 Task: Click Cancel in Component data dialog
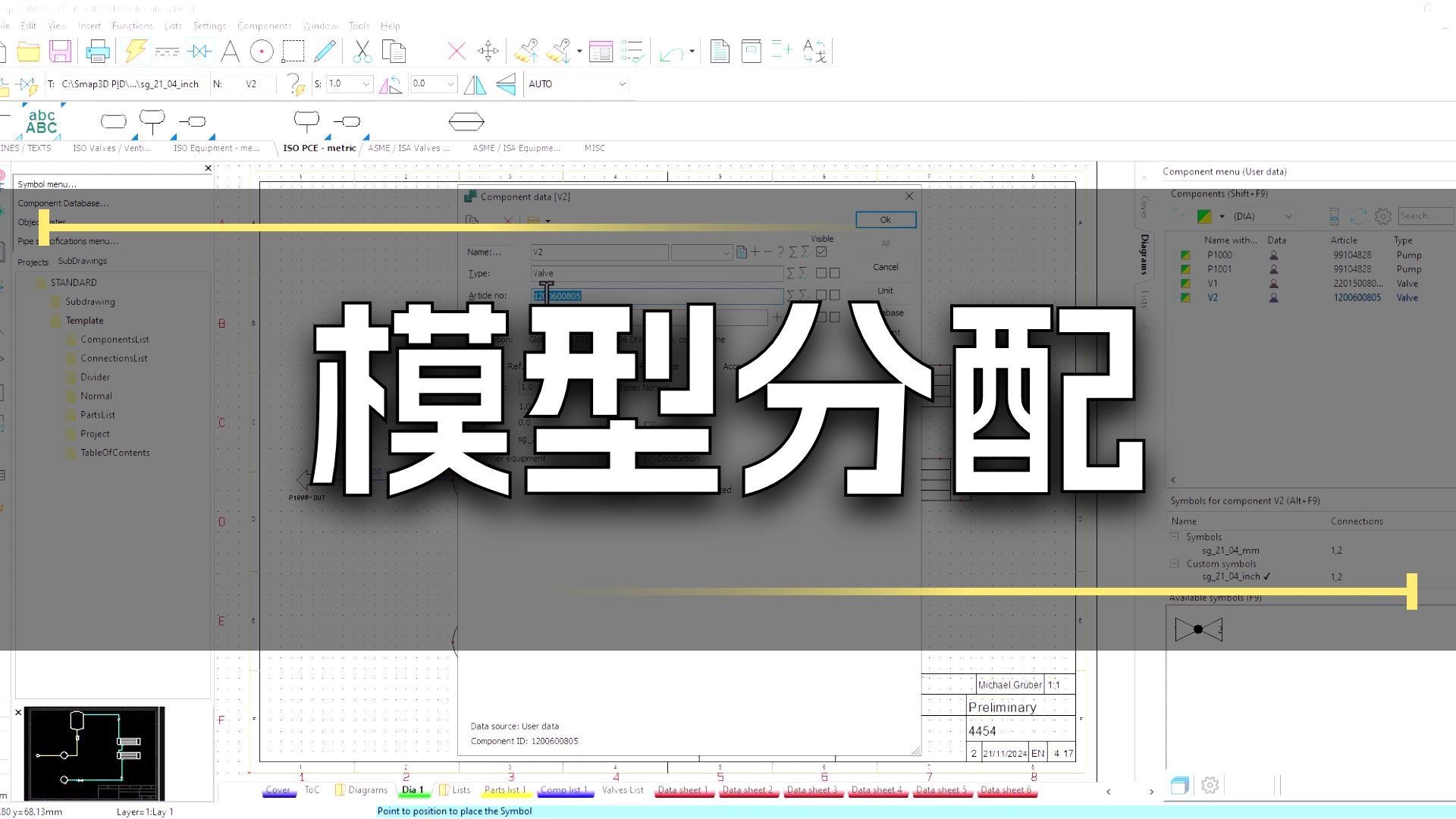tap(886, 267)
